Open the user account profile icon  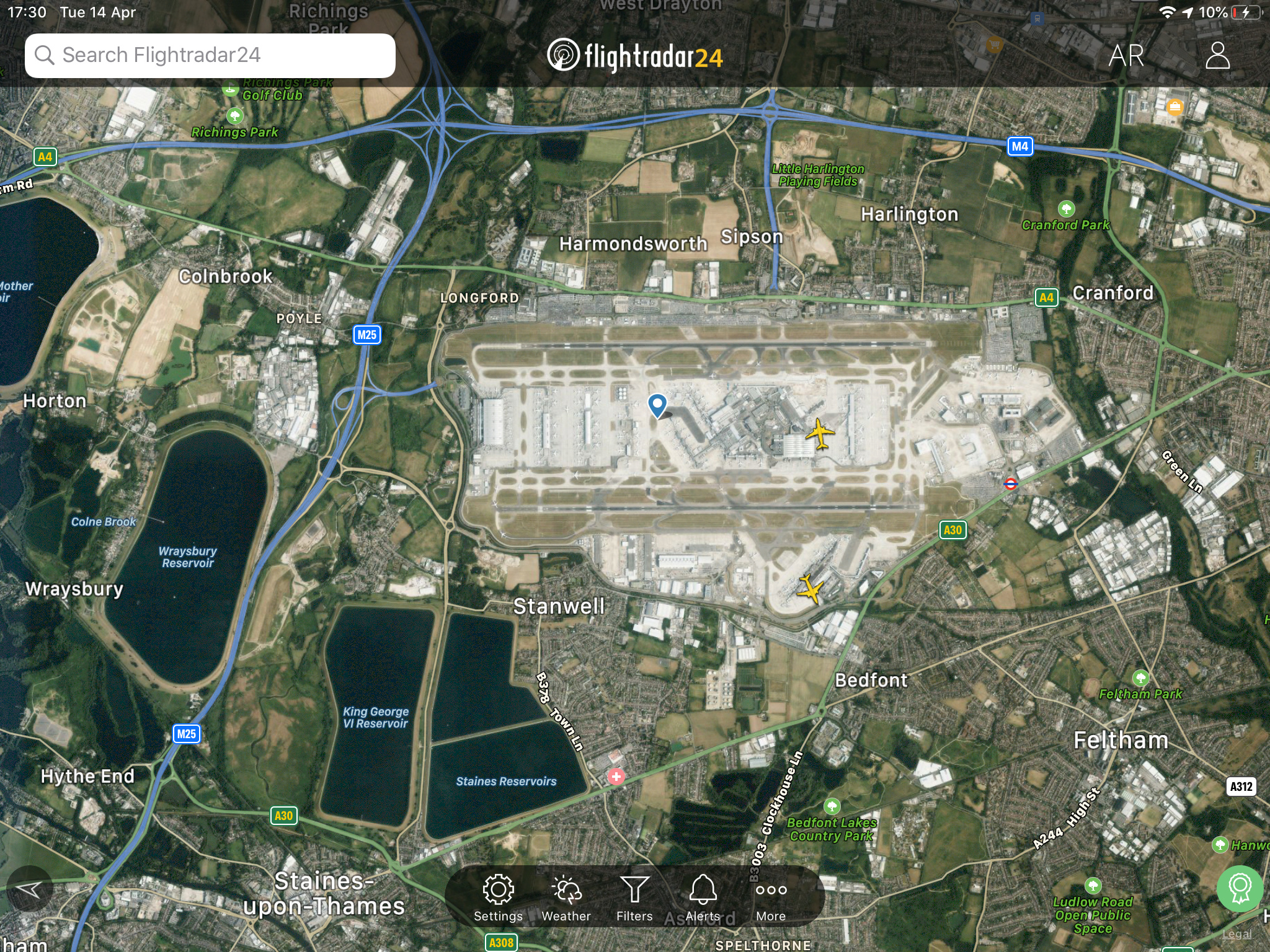coord(1217,56)
